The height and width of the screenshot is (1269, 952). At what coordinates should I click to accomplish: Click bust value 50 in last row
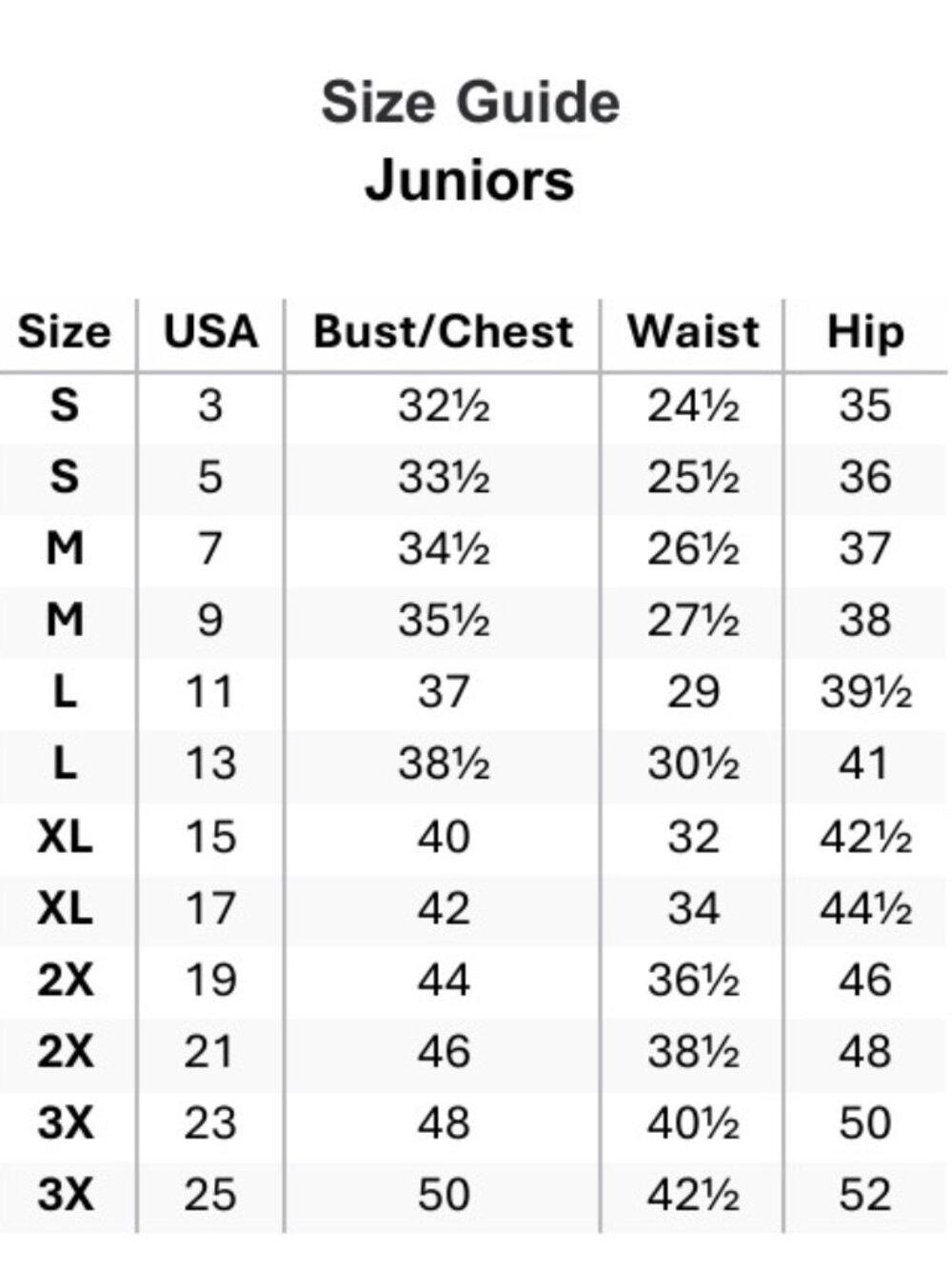444,1196
